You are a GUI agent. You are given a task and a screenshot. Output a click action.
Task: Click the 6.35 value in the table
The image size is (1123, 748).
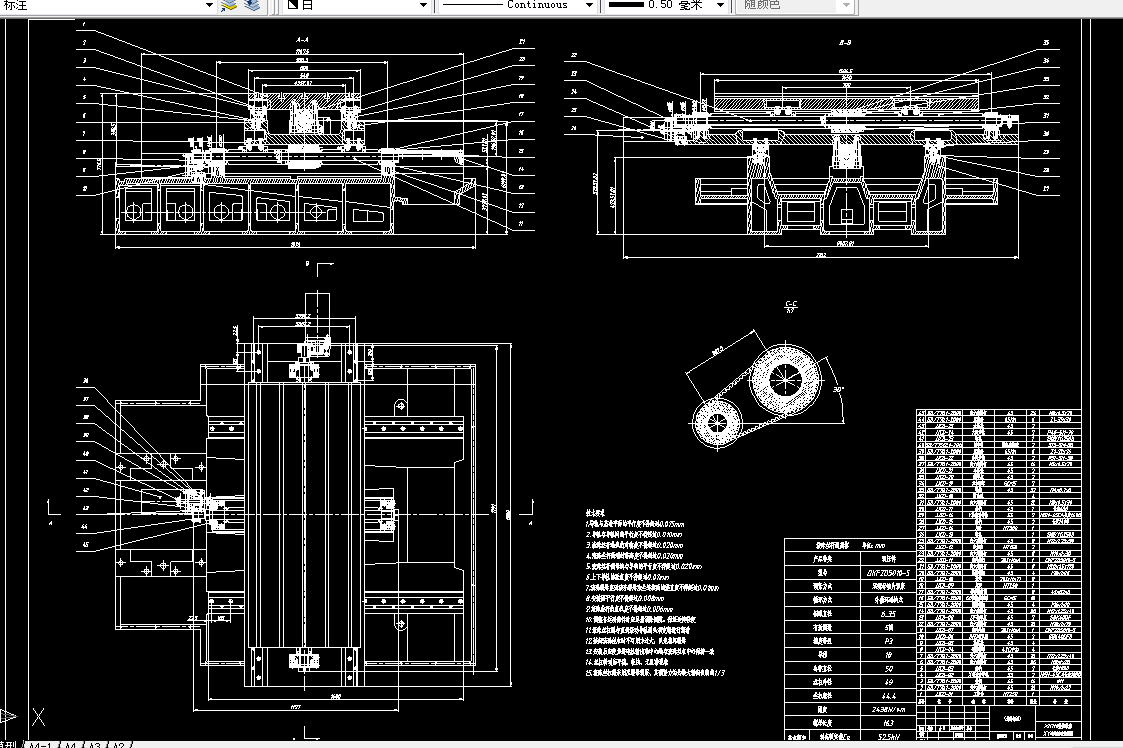click(x=888, y=614)
